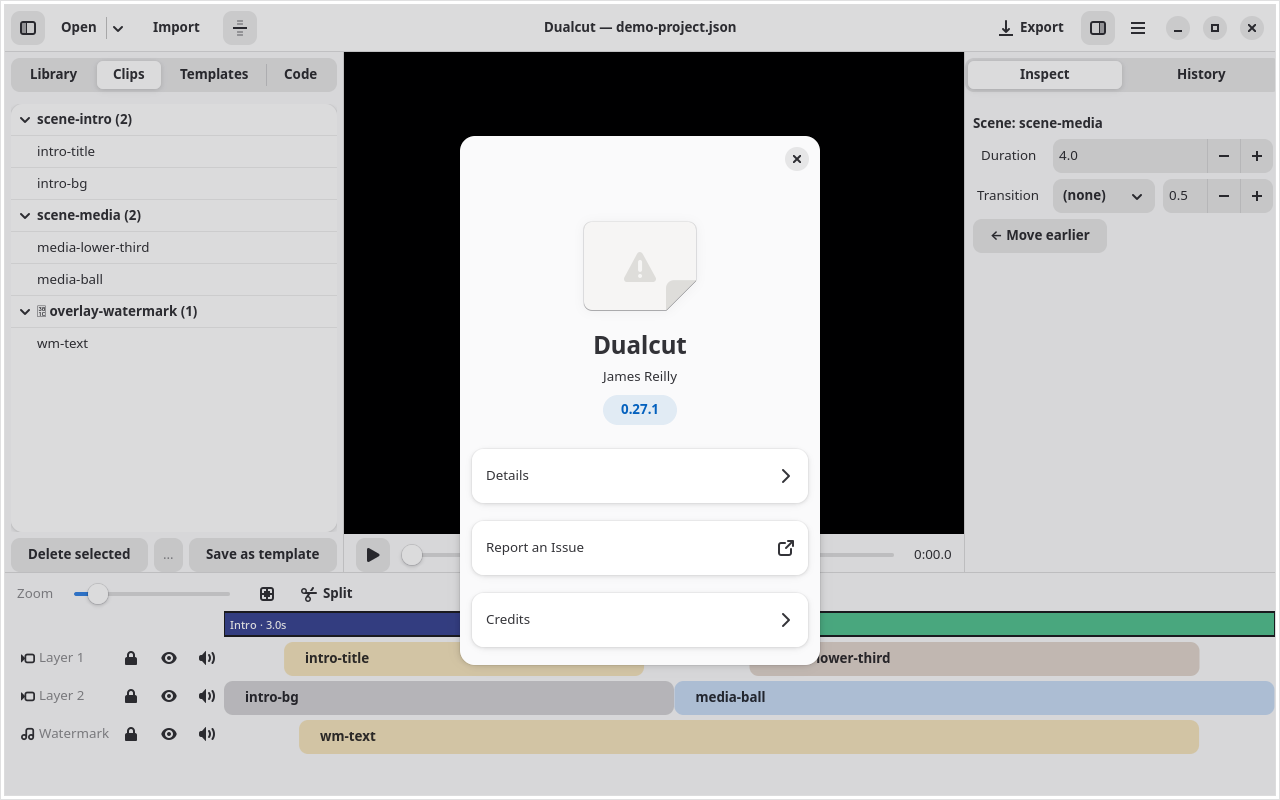1280x800 pixels.
Task: Click the timeline Zoom slider handle
Action: (98, 594)
